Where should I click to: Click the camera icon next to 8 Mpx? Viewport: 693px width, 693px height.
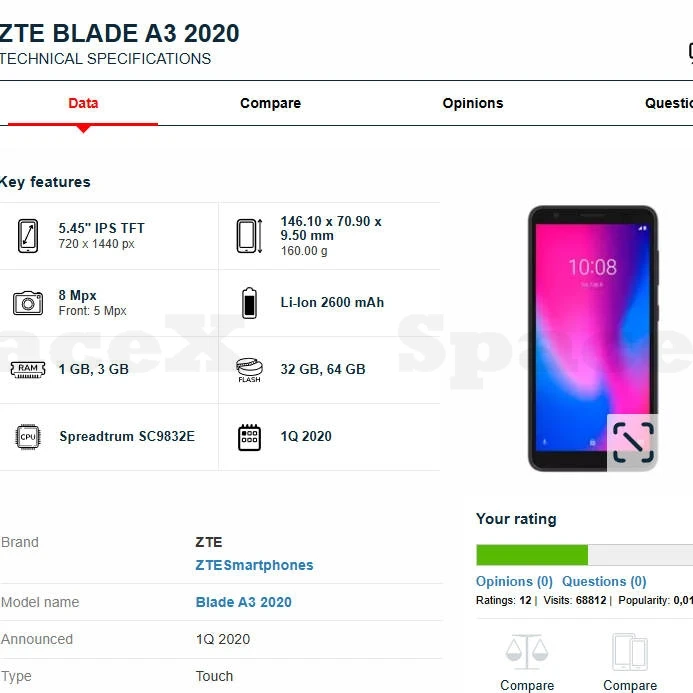point(28,303)
